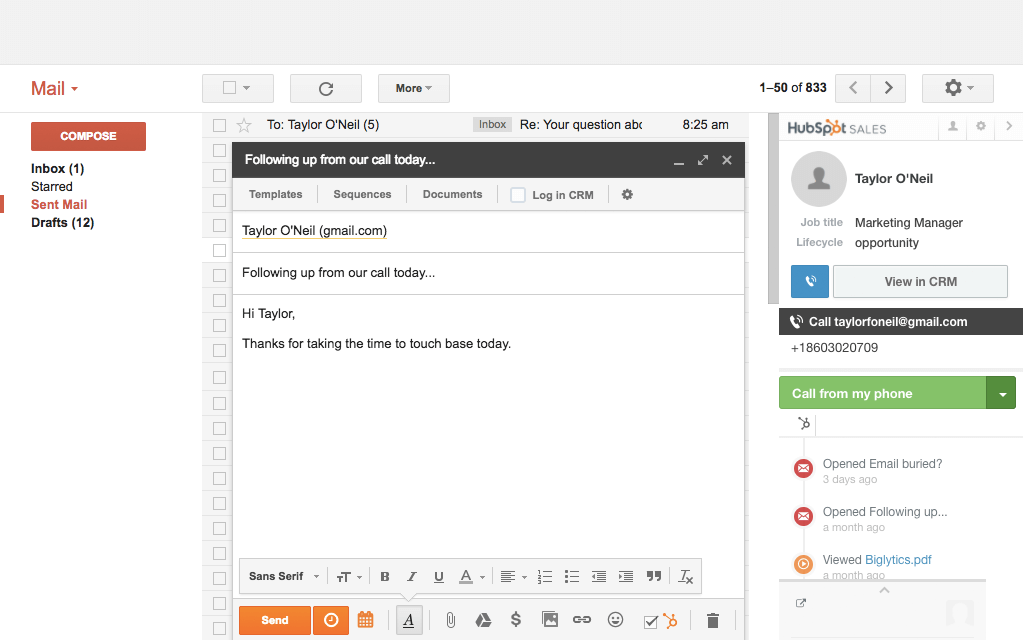This screenshot has width=1023, height=640.
Task: Insert an emoticon in the message
Action: tap(615, 620)
